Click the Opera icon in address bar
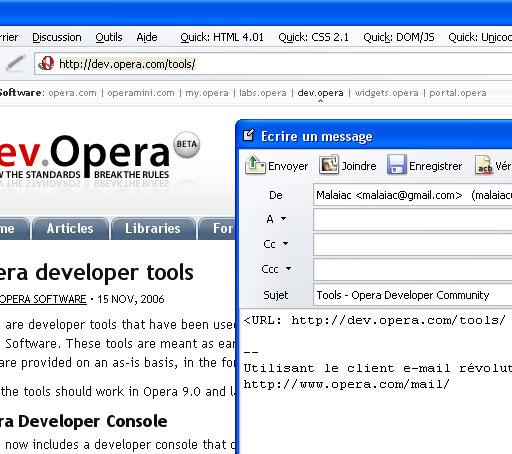 point(46,63)
